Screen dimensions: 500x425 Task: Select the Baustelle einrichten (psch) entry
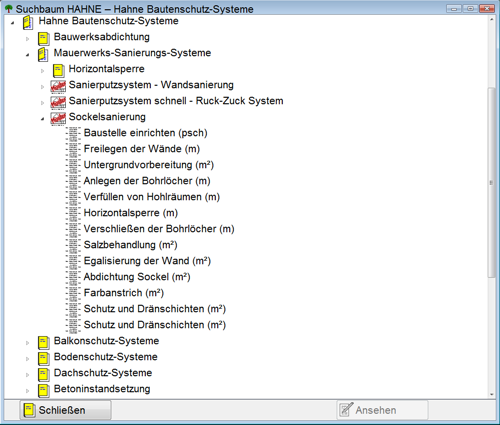[x=145, y=133]
